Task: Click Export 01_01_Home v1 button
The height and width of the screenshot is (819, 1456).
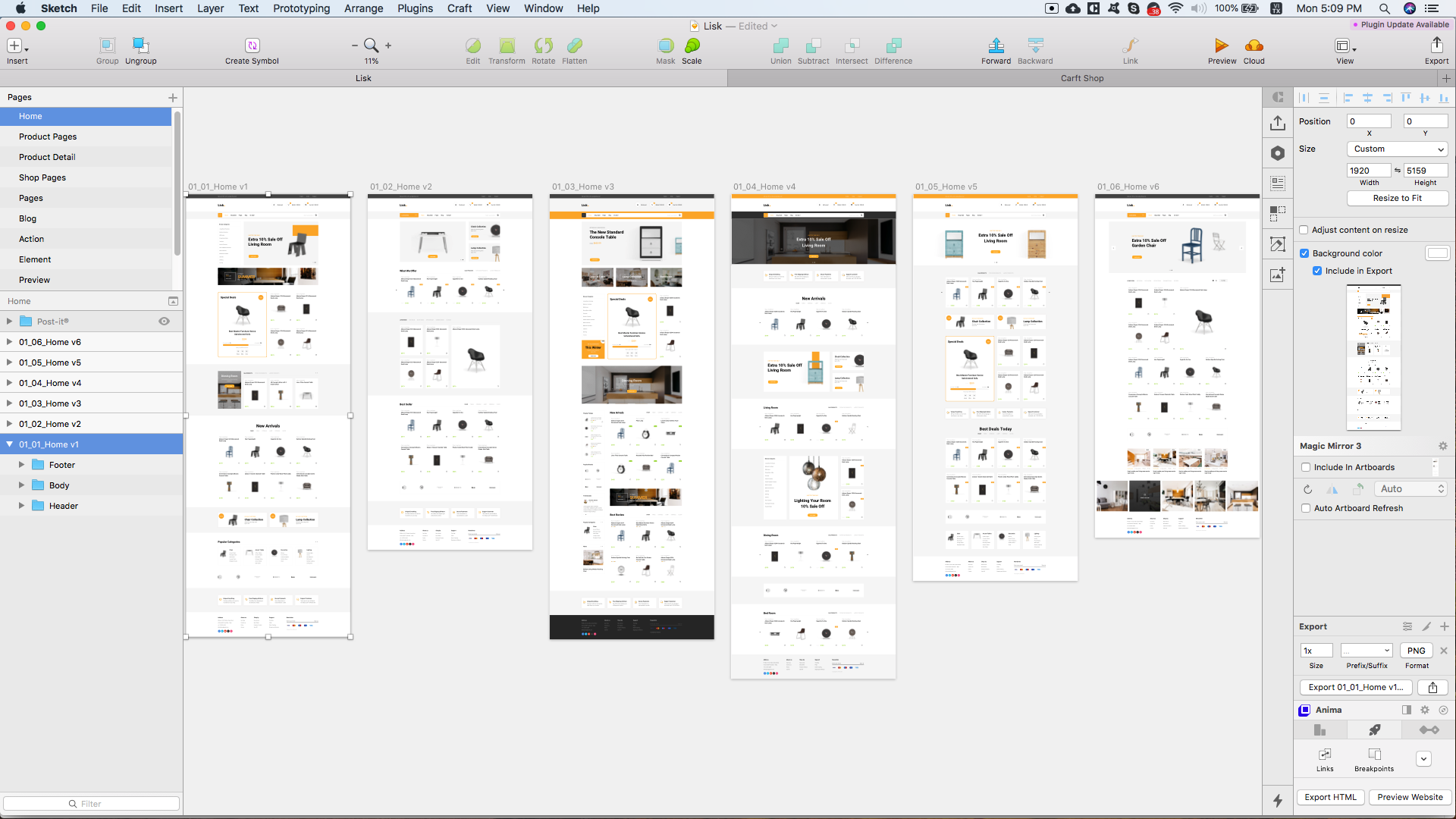Action: tap(1356, 687)
